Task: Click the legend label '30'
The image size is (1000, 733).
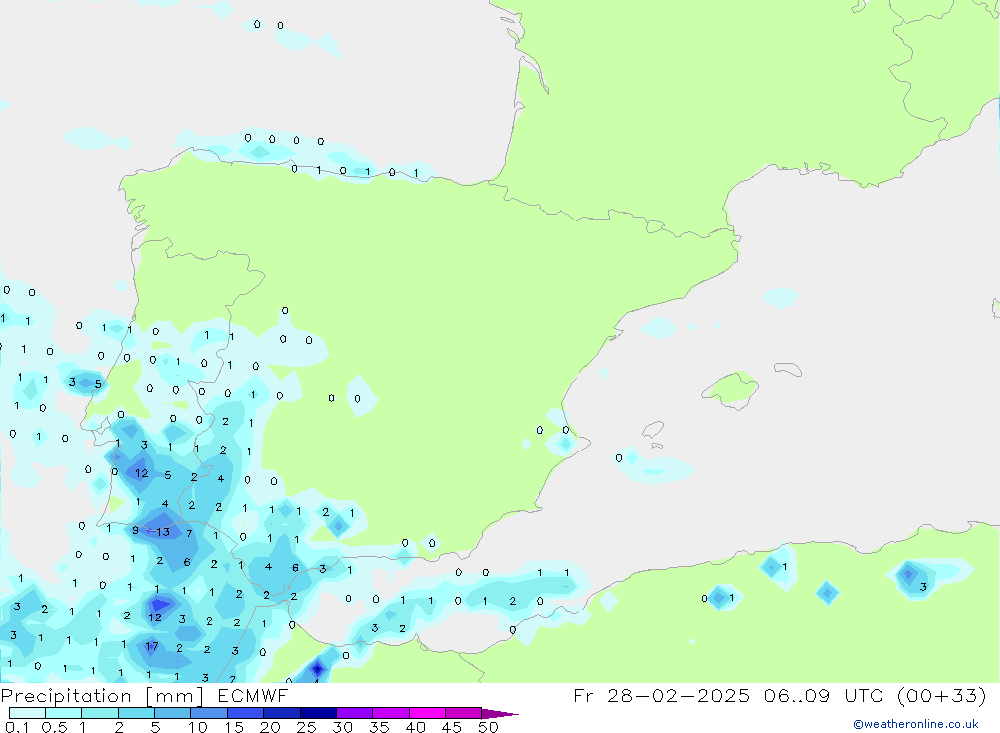Action: coord(342,727)
